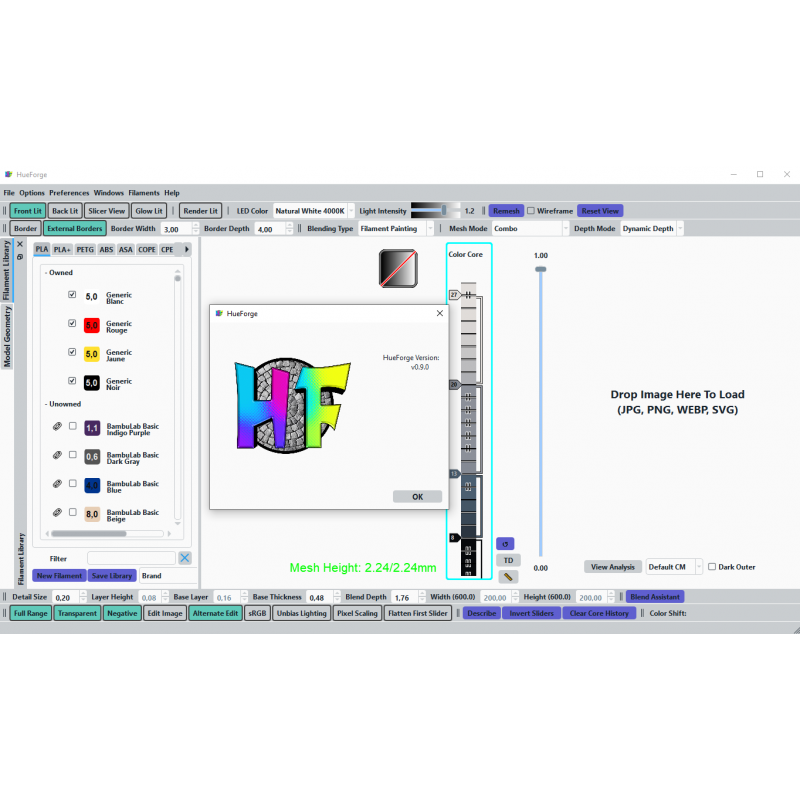Open the Mesh Mode Combo dropdown
This screenshot has width=800, height=800.
[531, 229]
